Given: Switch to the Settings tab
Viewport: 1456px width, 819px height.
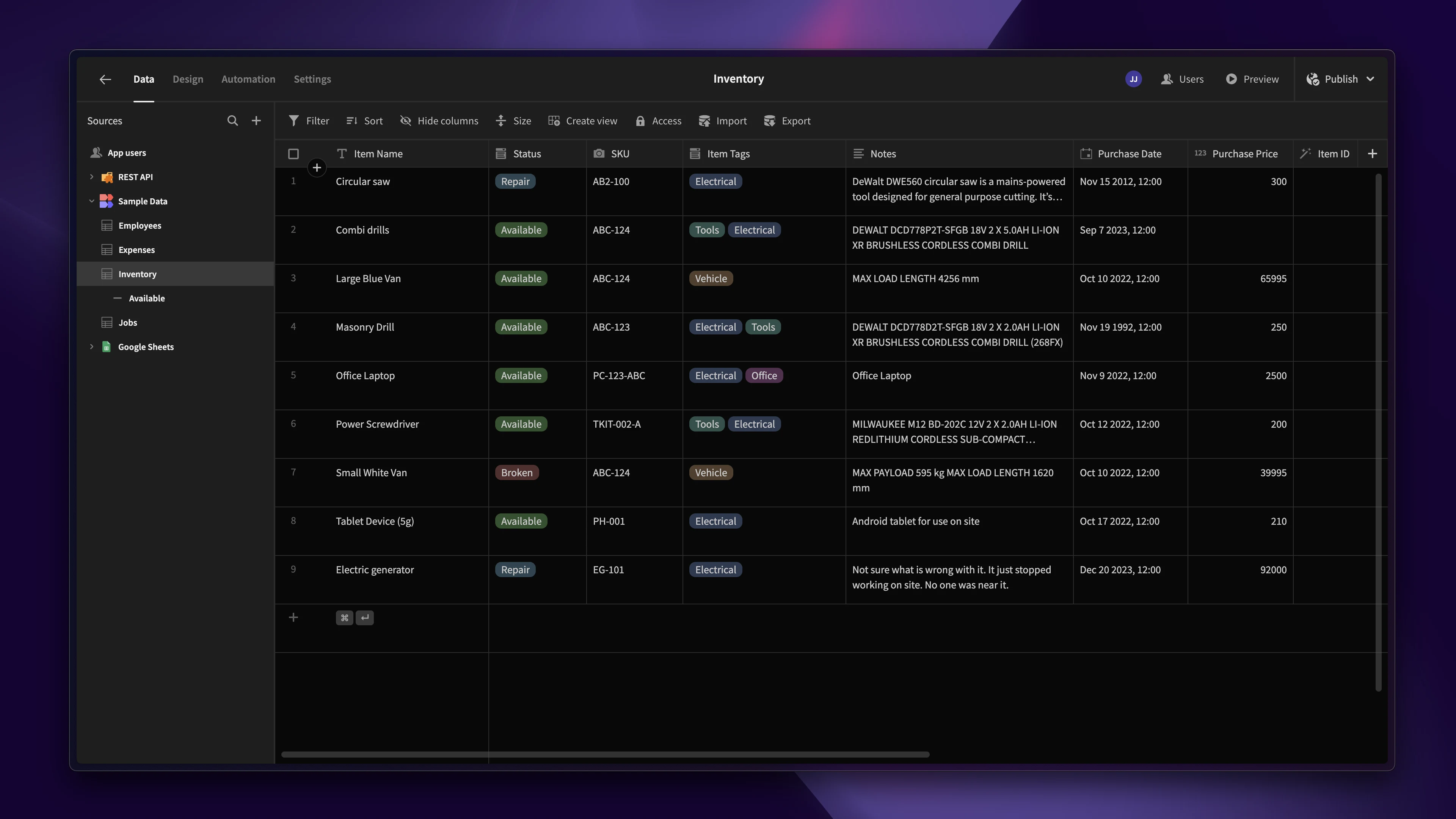Looking at the screenshot, I should (x=312, y=79).
